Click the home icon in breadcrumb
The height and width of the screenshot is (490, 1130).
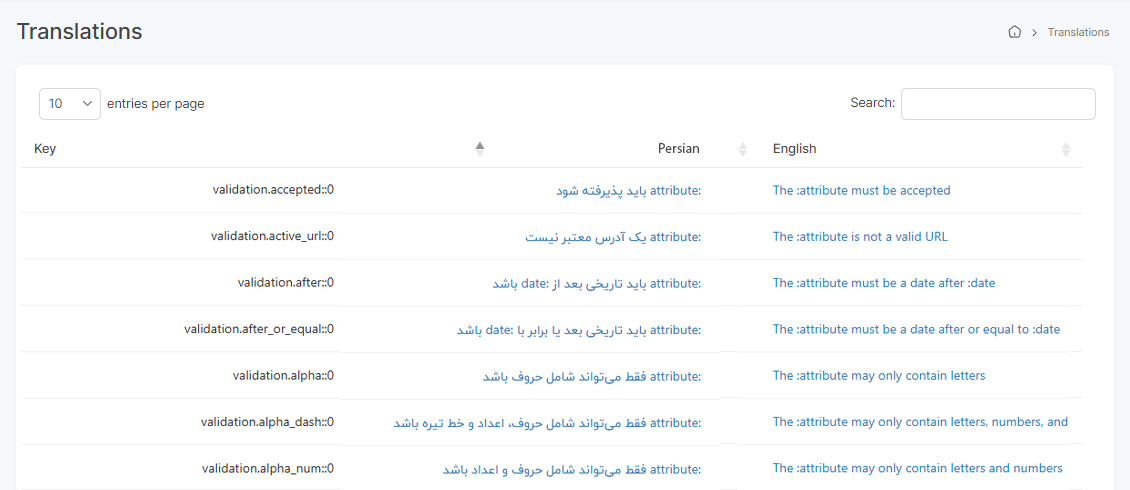click(x=1014, y=32)
